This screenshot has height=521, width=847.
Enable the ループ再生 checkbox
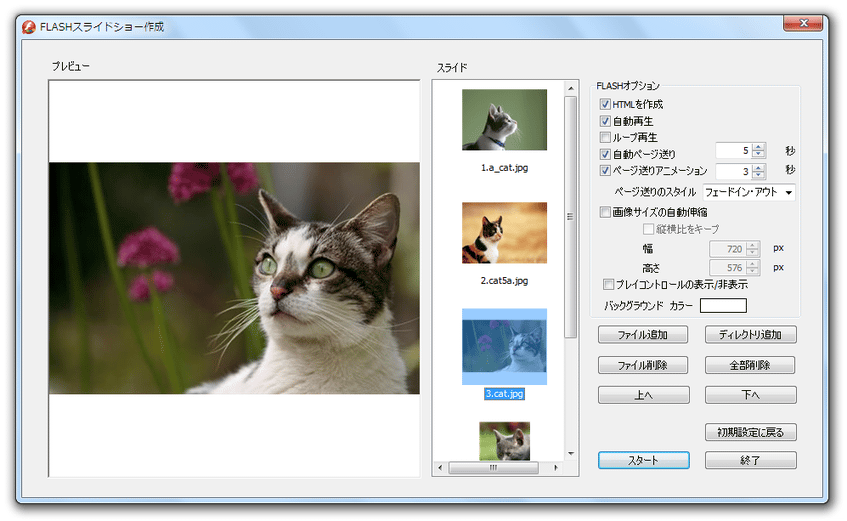click(x=605, y=137)
